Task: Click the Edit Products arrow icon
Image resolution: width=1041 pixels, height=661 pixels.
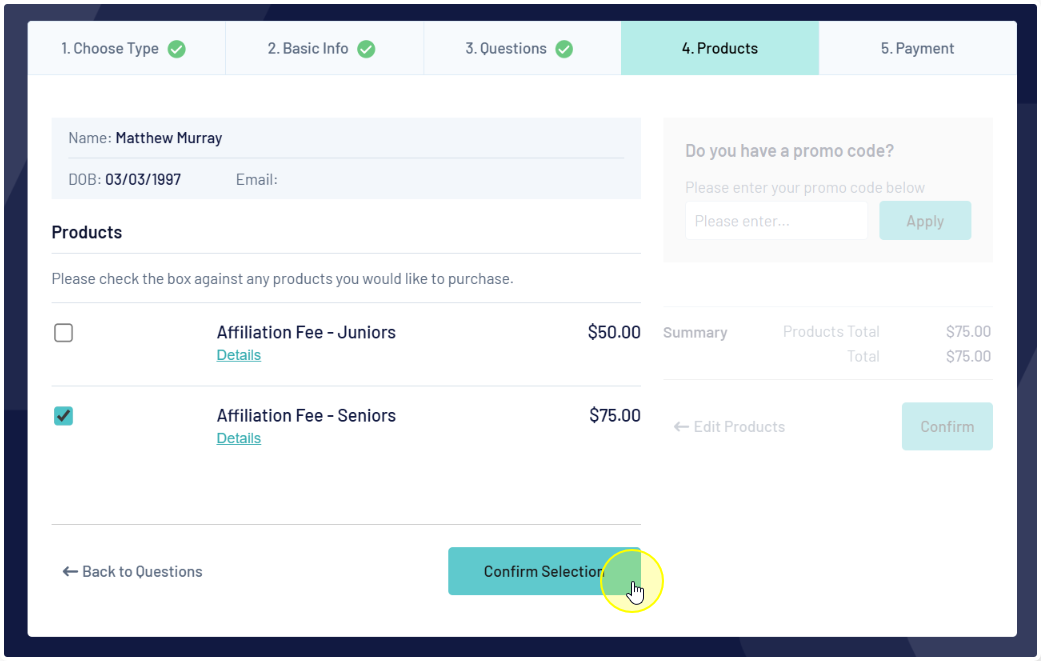Action: [681, 427]
